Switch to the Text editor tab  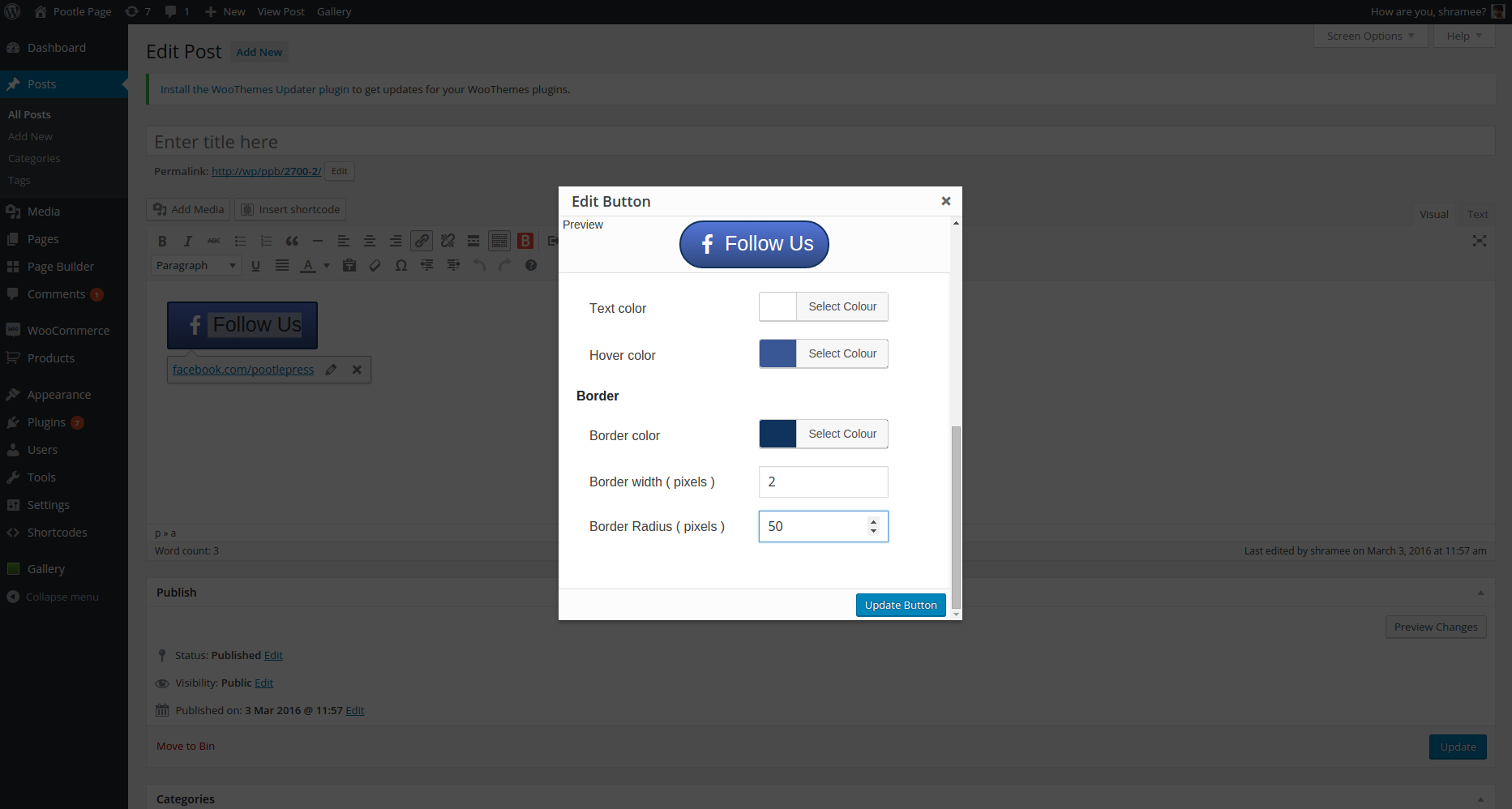coord(1477,214)
